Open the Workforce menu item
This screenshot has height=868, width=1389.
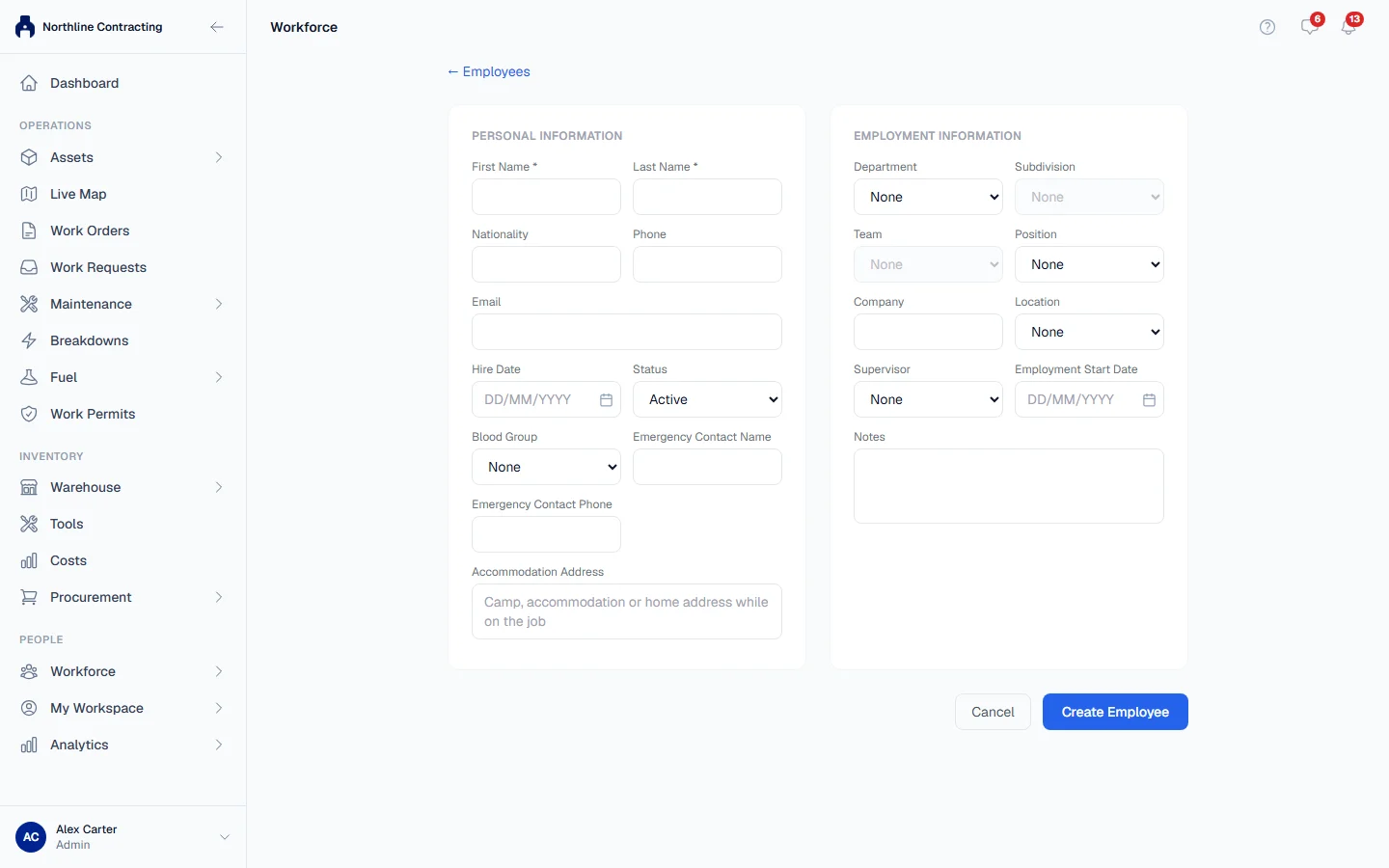click(x=123, y=671)
